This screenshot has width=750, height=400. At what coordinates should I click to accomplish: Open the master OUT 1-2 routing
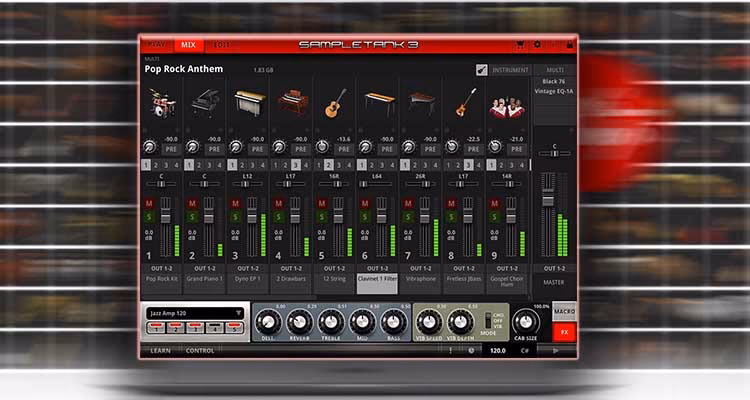[x=554, y=268]
